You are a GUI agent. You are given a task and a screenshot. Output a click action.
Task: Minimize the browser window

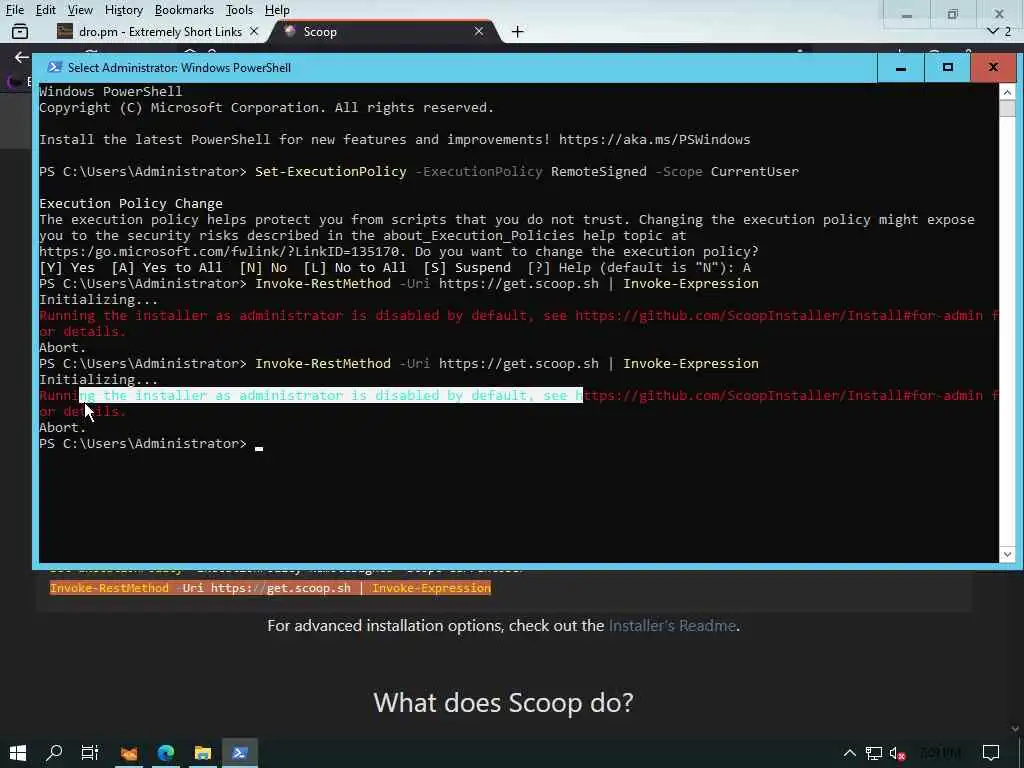point(906,14)
